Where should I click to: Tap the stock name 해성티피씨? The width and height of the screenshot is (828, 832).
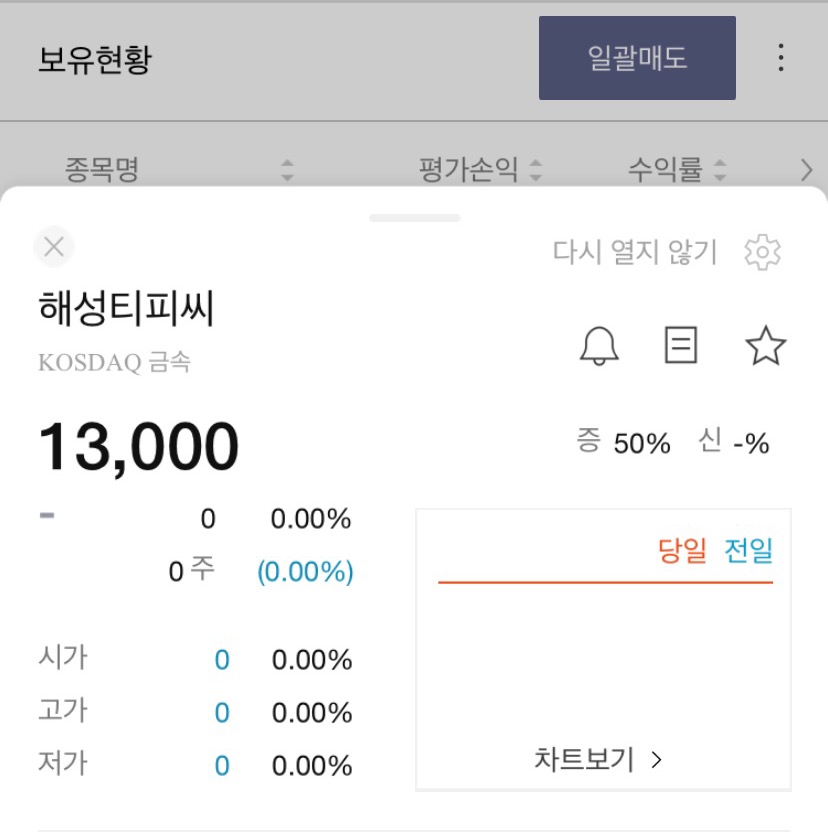pos(126,308)
